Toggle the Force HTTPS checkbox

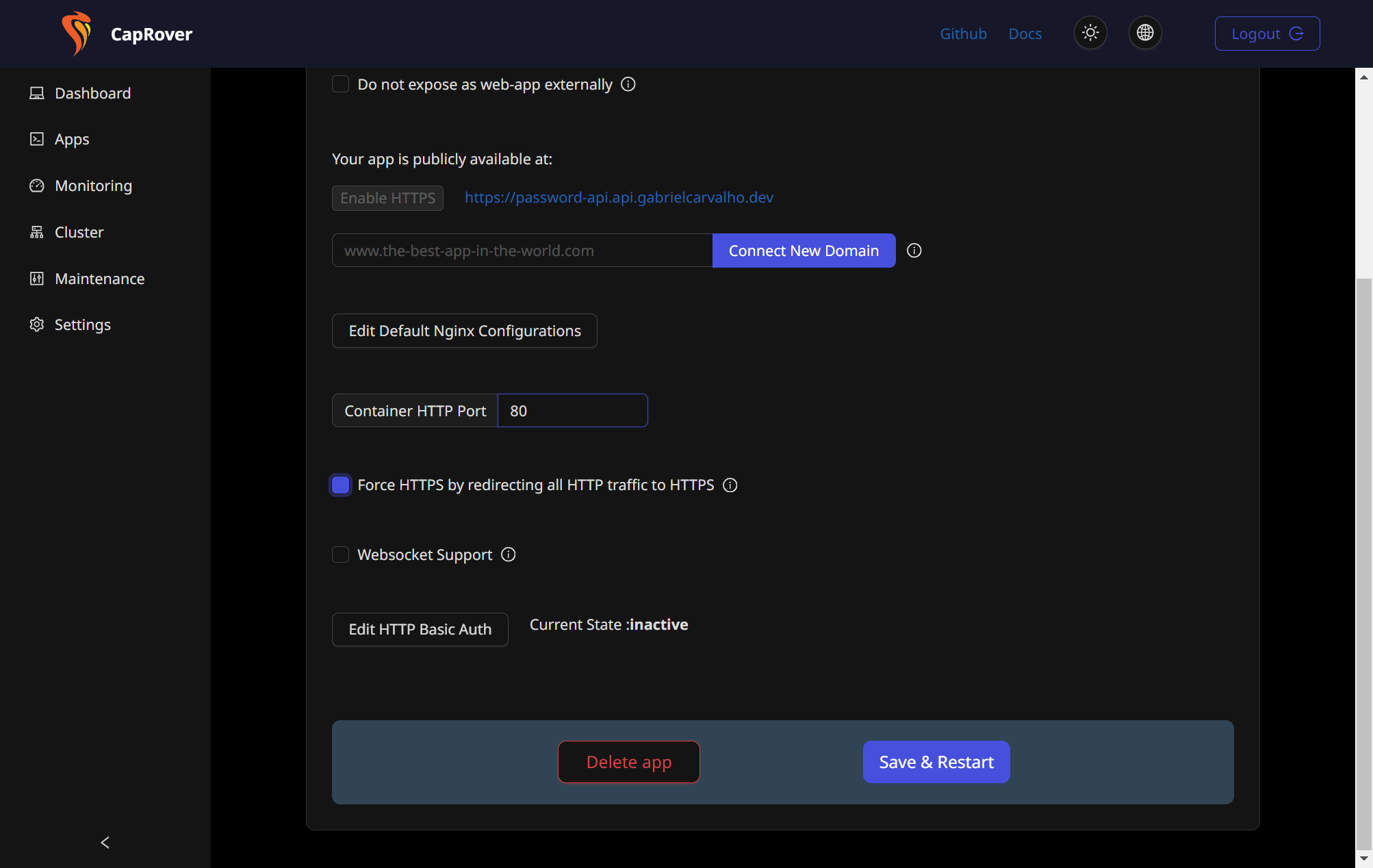point(340,485)
